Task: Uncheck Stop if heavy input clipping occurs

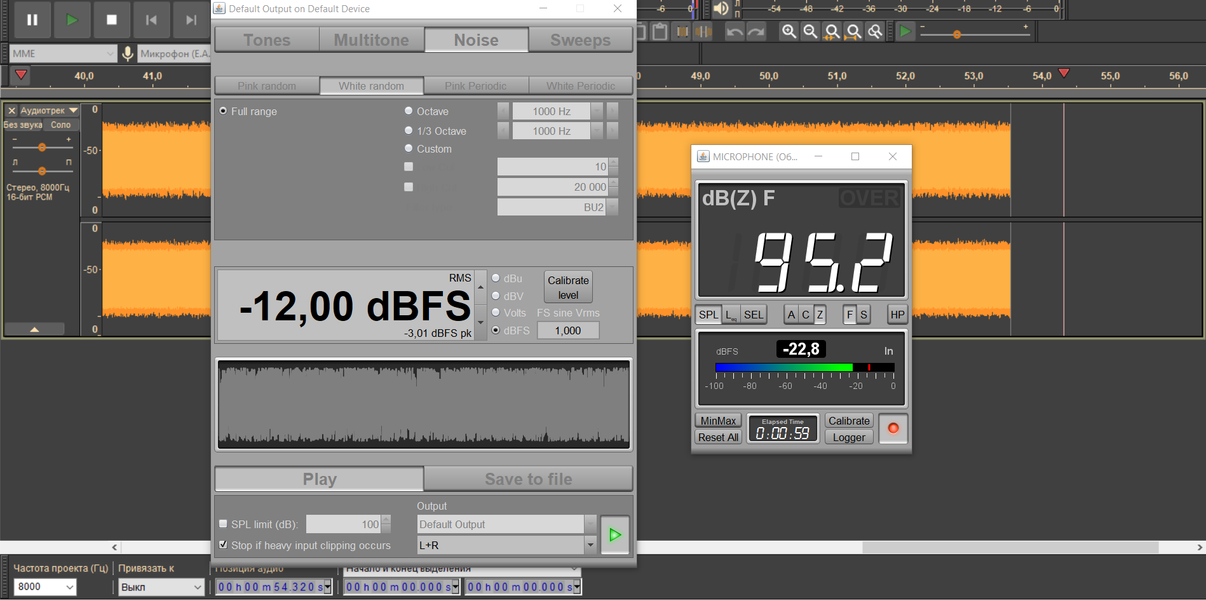Action: click(223, 545)
